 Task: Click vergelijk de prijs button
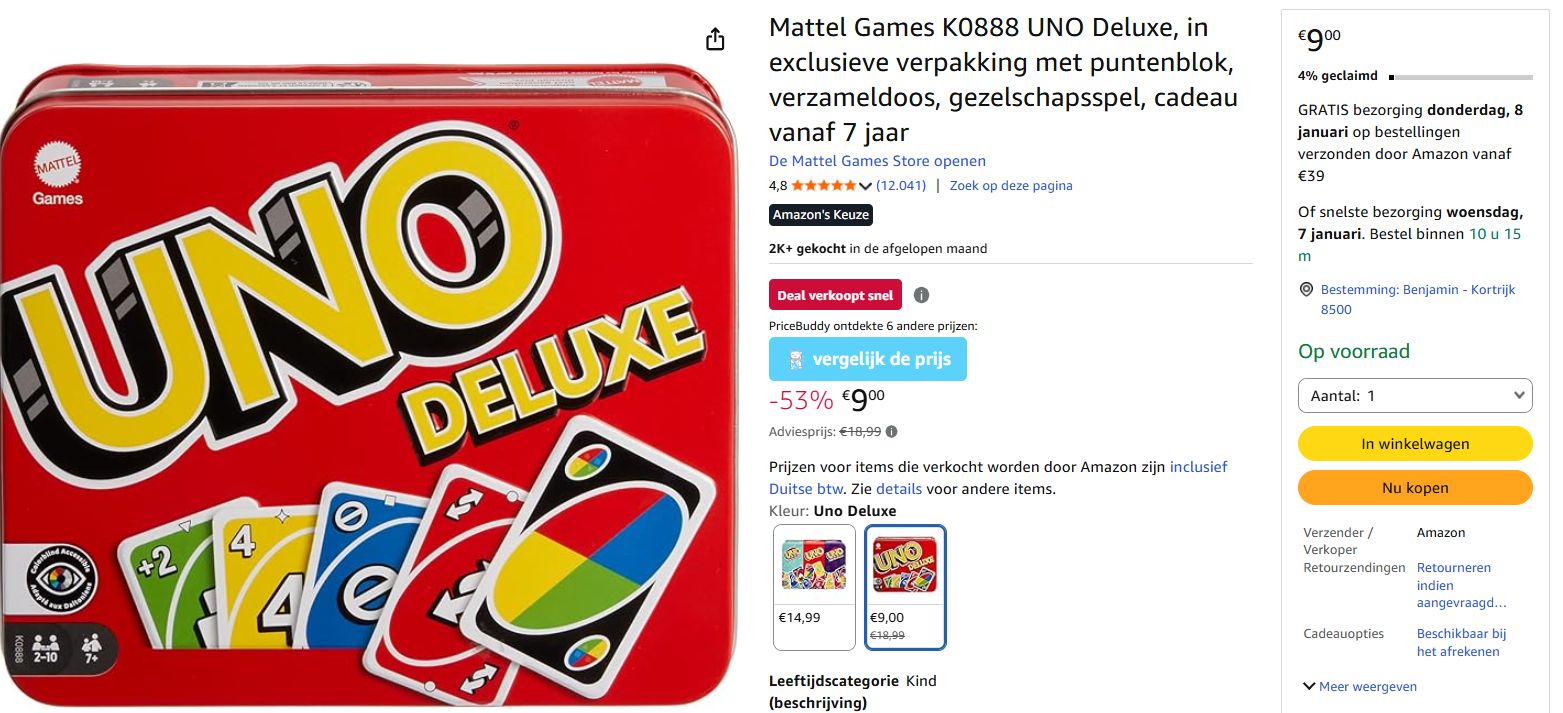click(x=868, y=359)
